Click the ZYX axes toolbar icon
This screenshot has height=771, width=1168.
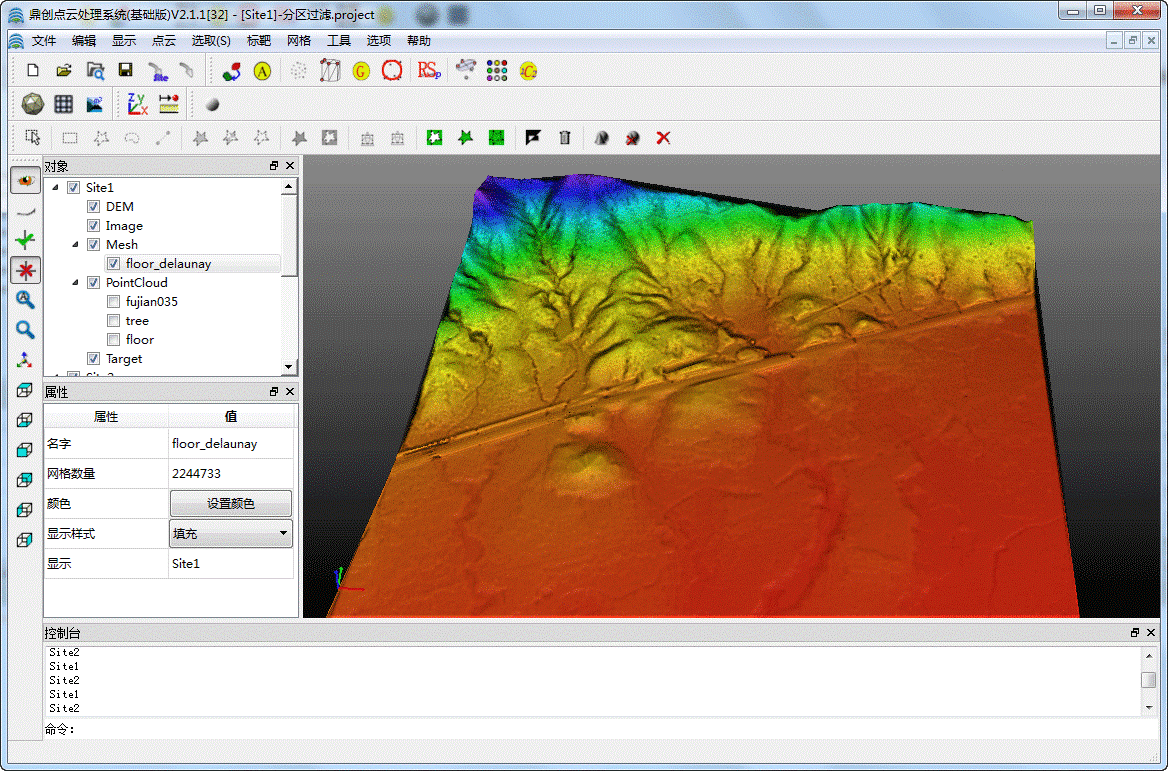[137, 104]
